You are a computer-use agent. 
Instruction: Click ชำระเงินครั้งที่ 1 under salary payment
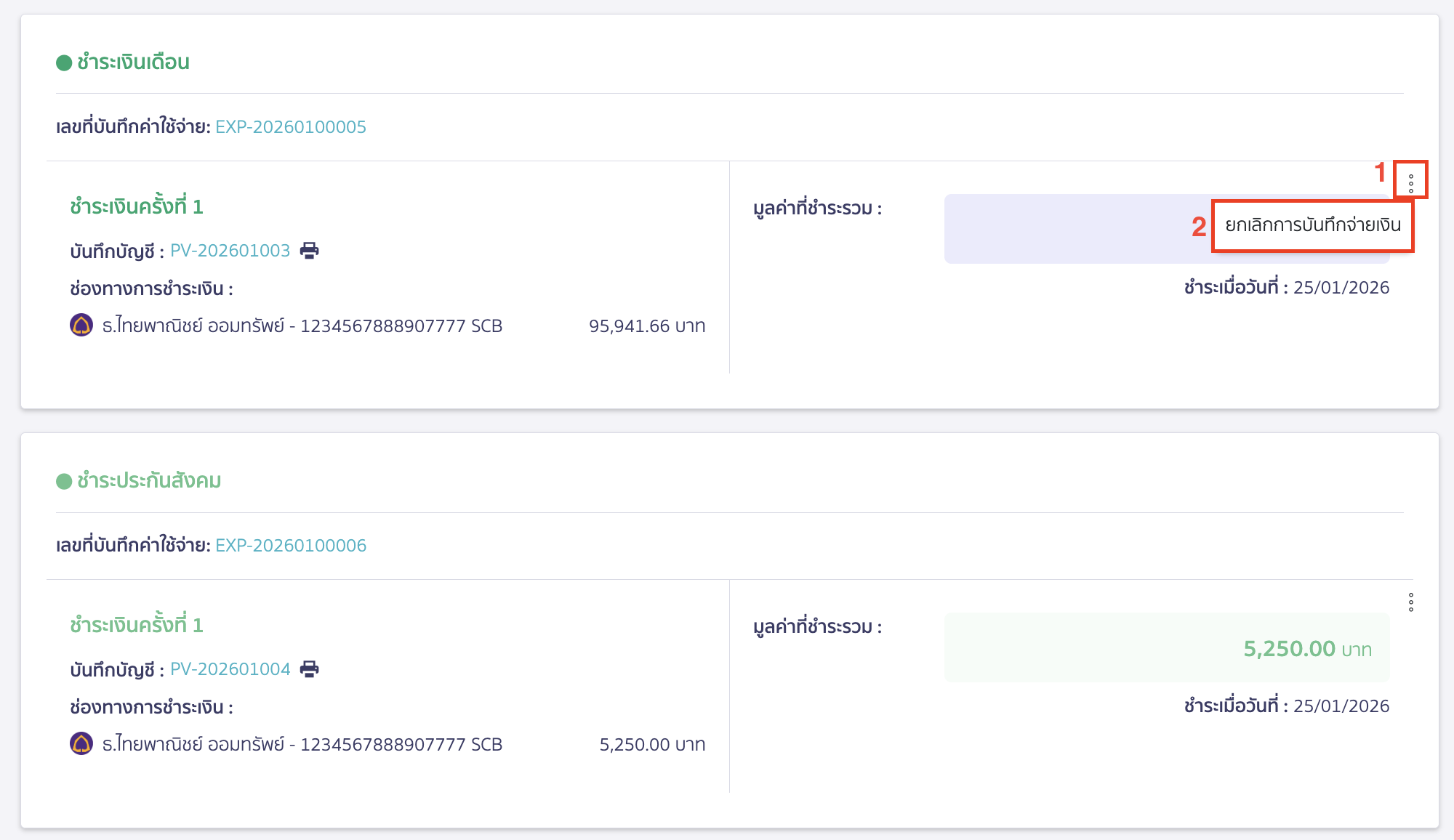pyautogui.click(x=137, y=206)
